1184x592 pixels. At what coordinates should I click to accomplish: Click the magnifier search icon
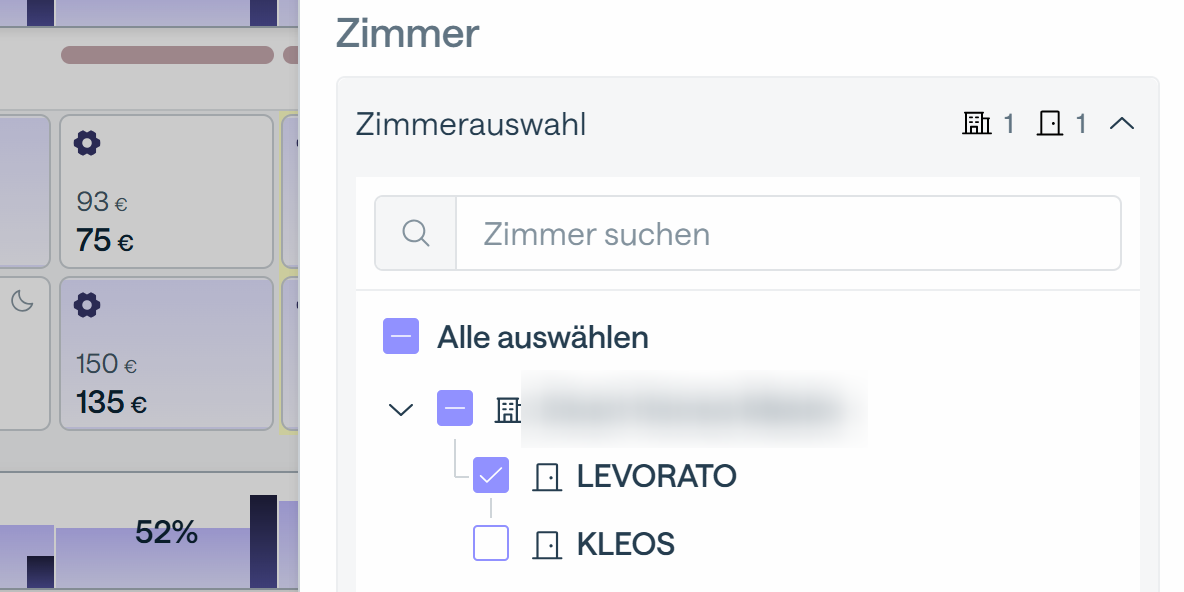(x=415, y=234)
